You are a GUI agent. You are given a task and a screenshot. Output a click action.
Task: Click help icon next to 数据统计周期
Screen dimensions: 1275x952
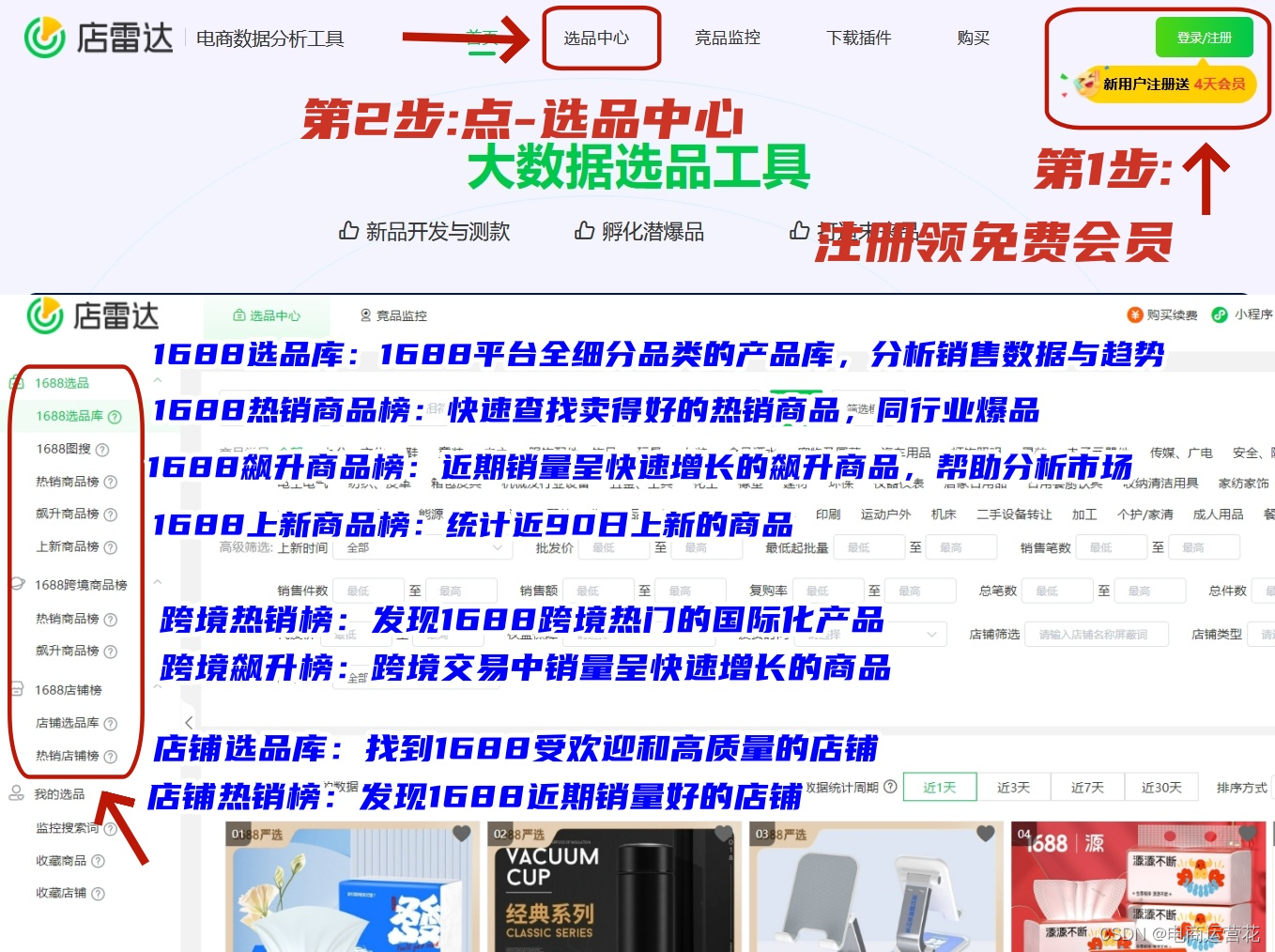890,787
